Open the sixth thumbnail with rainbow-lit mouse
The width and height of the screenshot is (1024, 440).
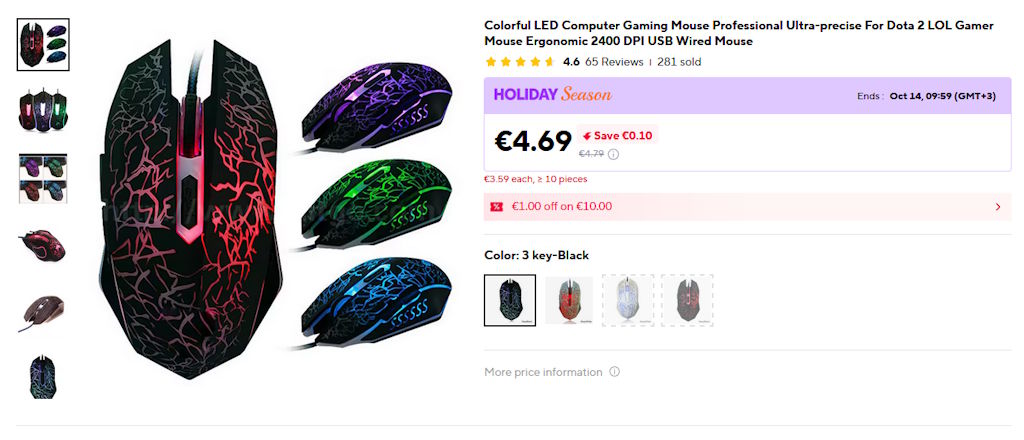point(43,378)
